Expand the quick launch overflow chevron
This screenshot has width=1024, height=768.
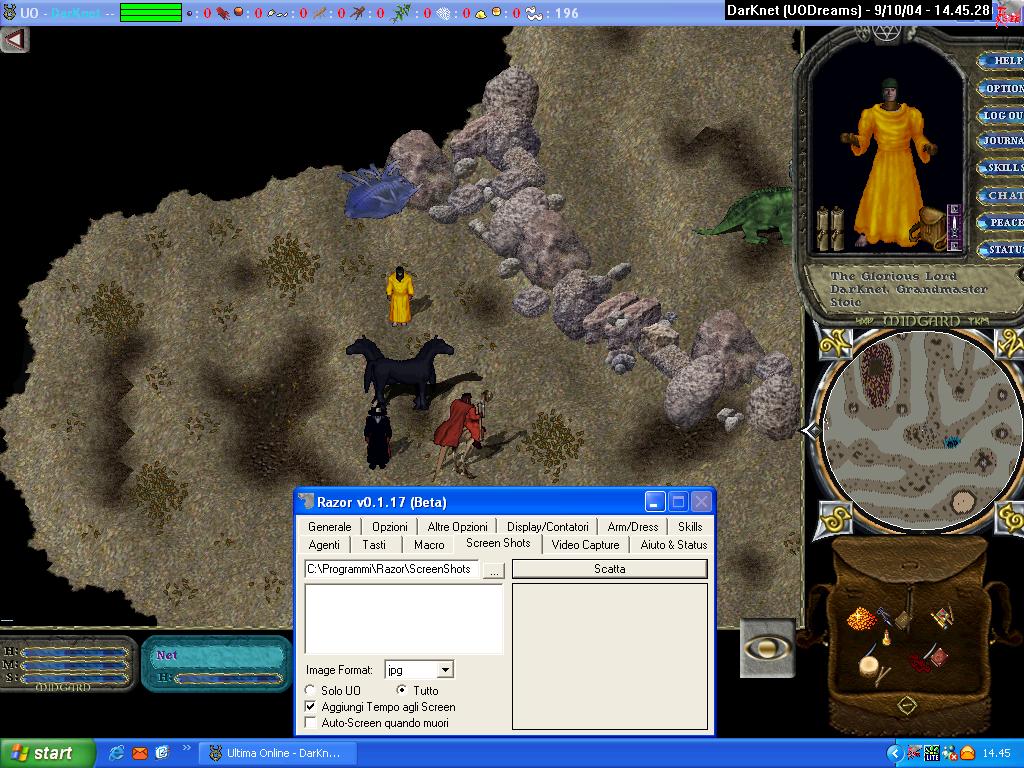click(186, 748)
